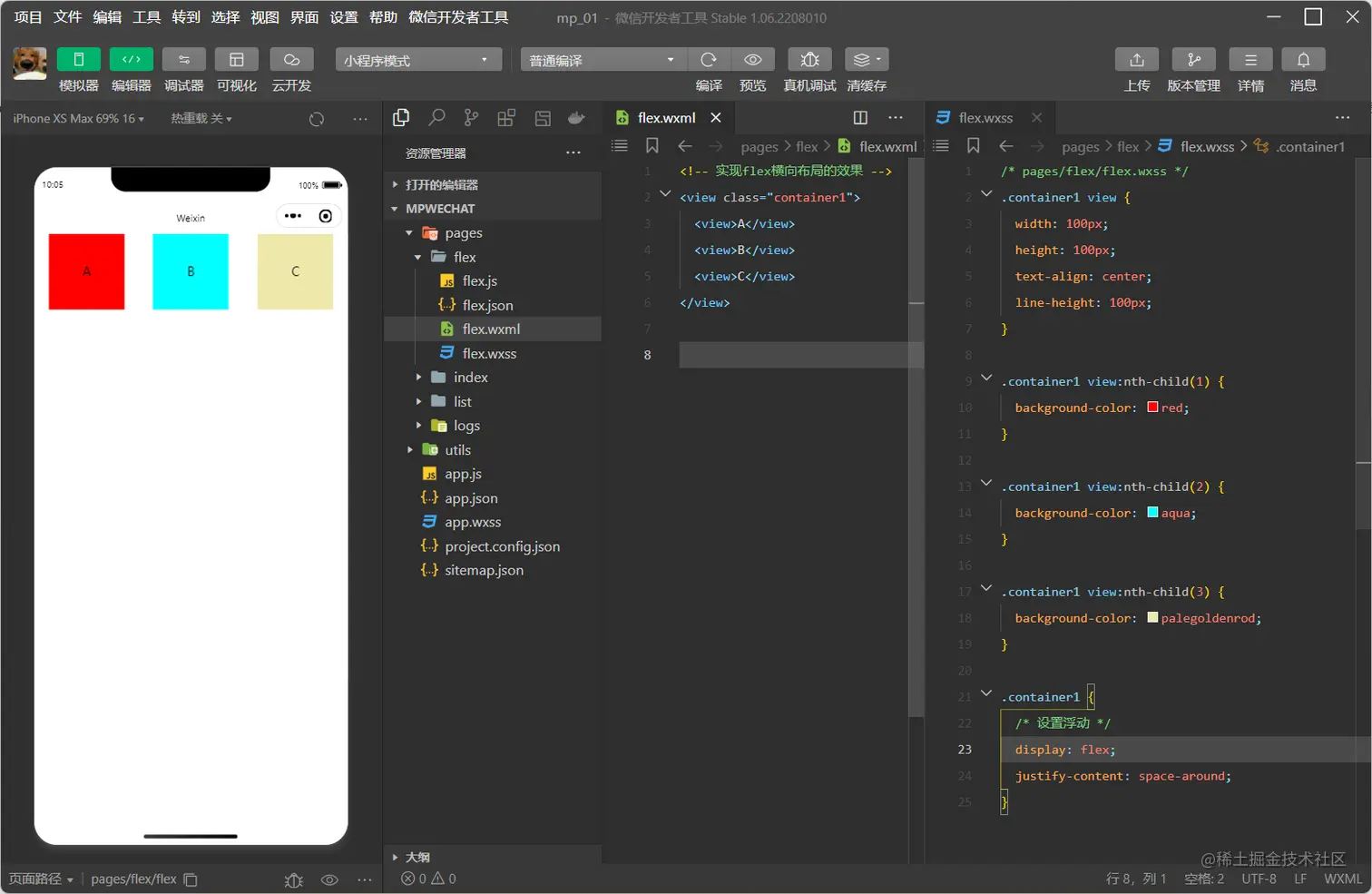1372x894 pixels.
Task: Expand the logs folder
Action: [x=493, y=426]
